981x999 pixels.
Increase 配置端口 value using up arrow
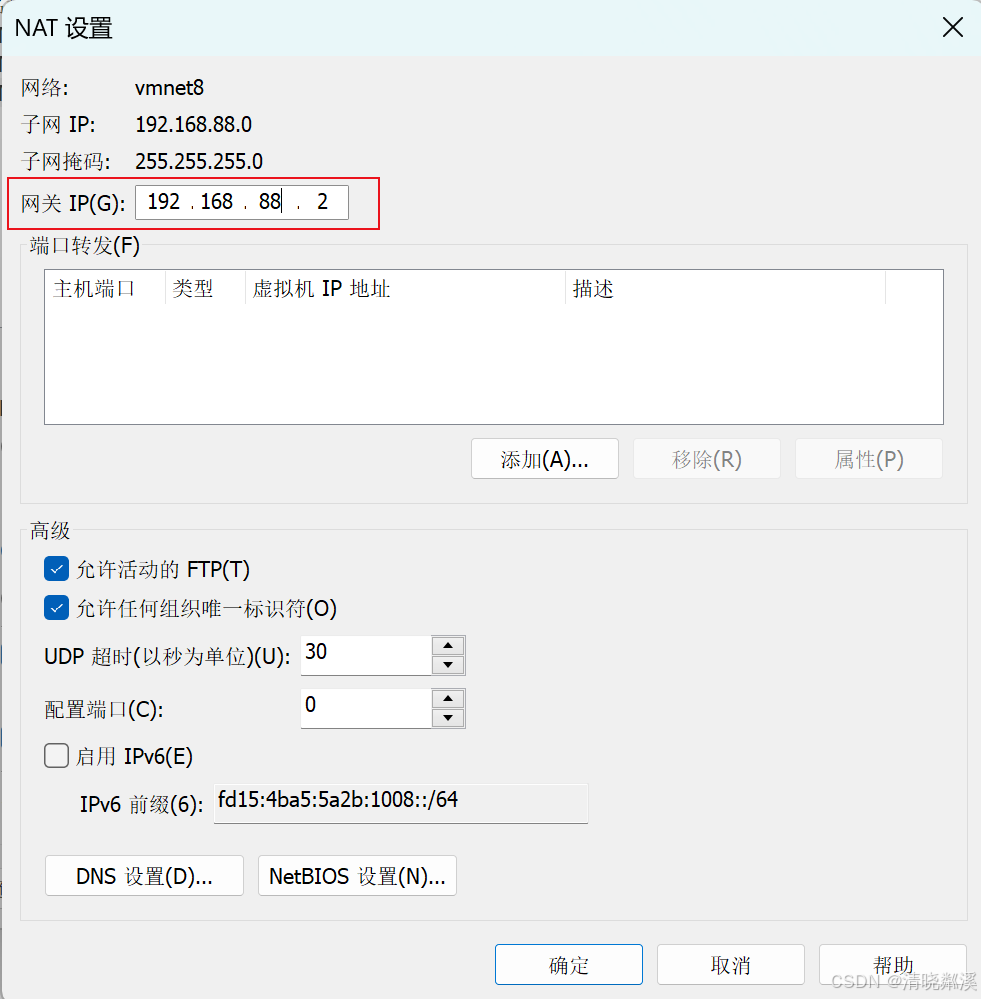coord(447,700)
